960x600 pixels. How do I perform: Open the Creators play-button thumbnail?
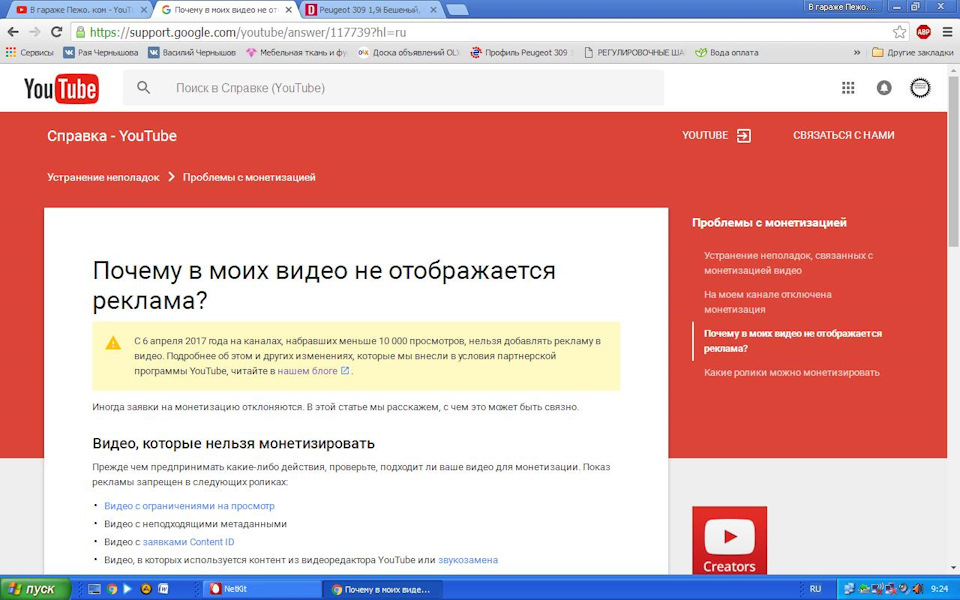point(729,541)
